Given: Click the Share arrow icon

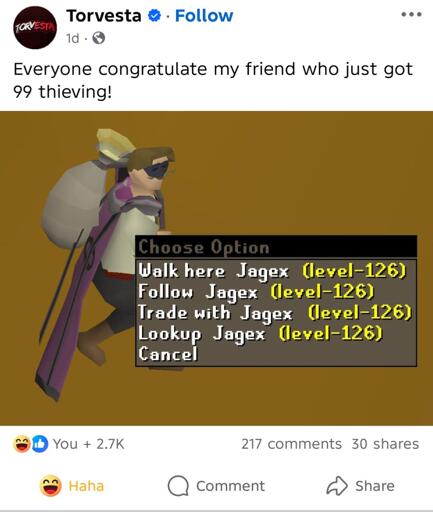Looking at the screenshot, I should coord(337,486).
